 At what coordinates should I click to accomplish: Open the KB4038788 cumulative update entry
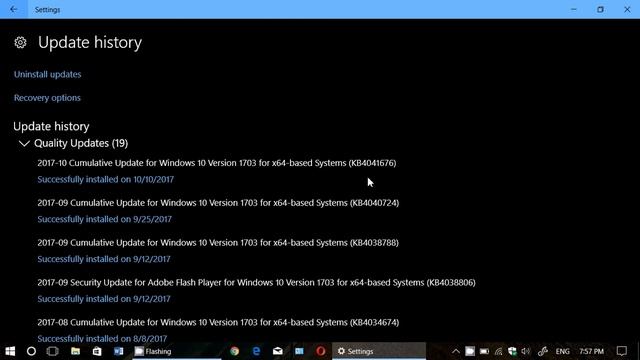click(x=218, y=242)
